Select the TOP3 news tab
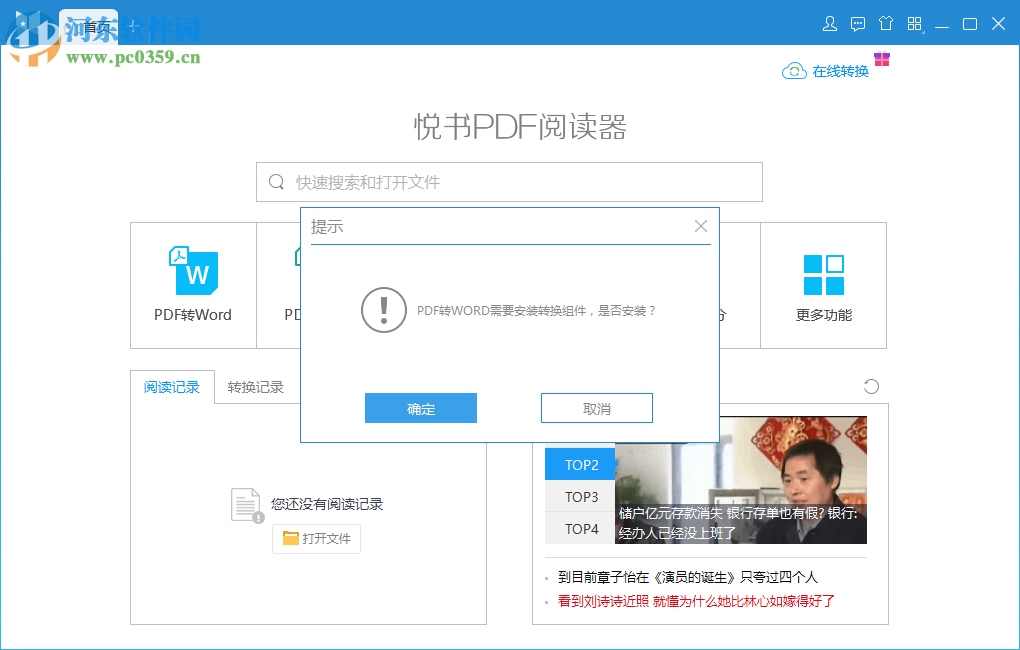The image size is (1020, 650). click(x=580, y=496)
